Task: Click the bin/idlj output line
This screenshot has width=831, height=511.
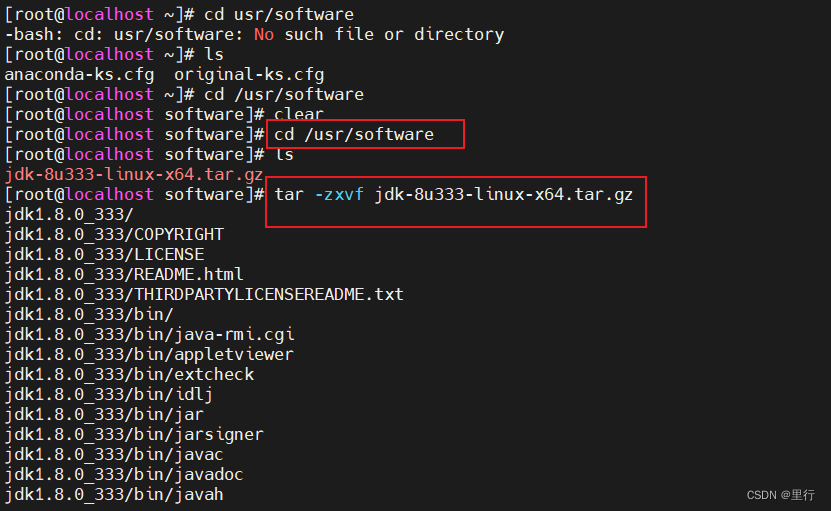Action: tap(109, 394)
